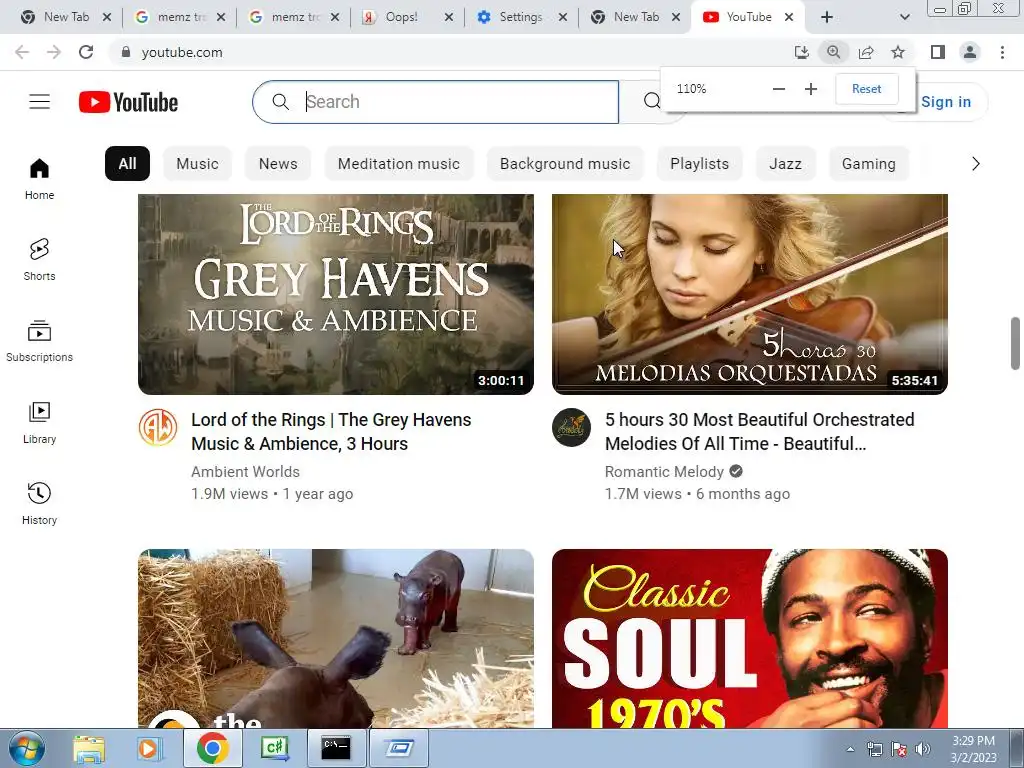This screenshot has height=768, width=1024.
Task: Open the Ambient Worlds channel link
Action: coord(246,472)
